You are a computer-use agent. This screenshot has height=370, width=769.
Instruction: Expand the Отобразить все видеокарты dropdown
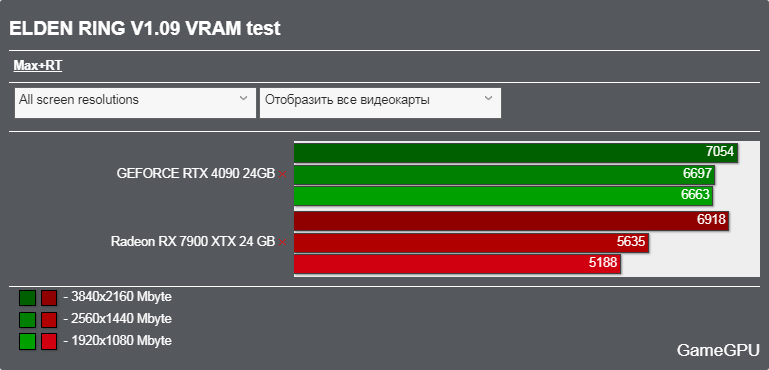[381, 103]
